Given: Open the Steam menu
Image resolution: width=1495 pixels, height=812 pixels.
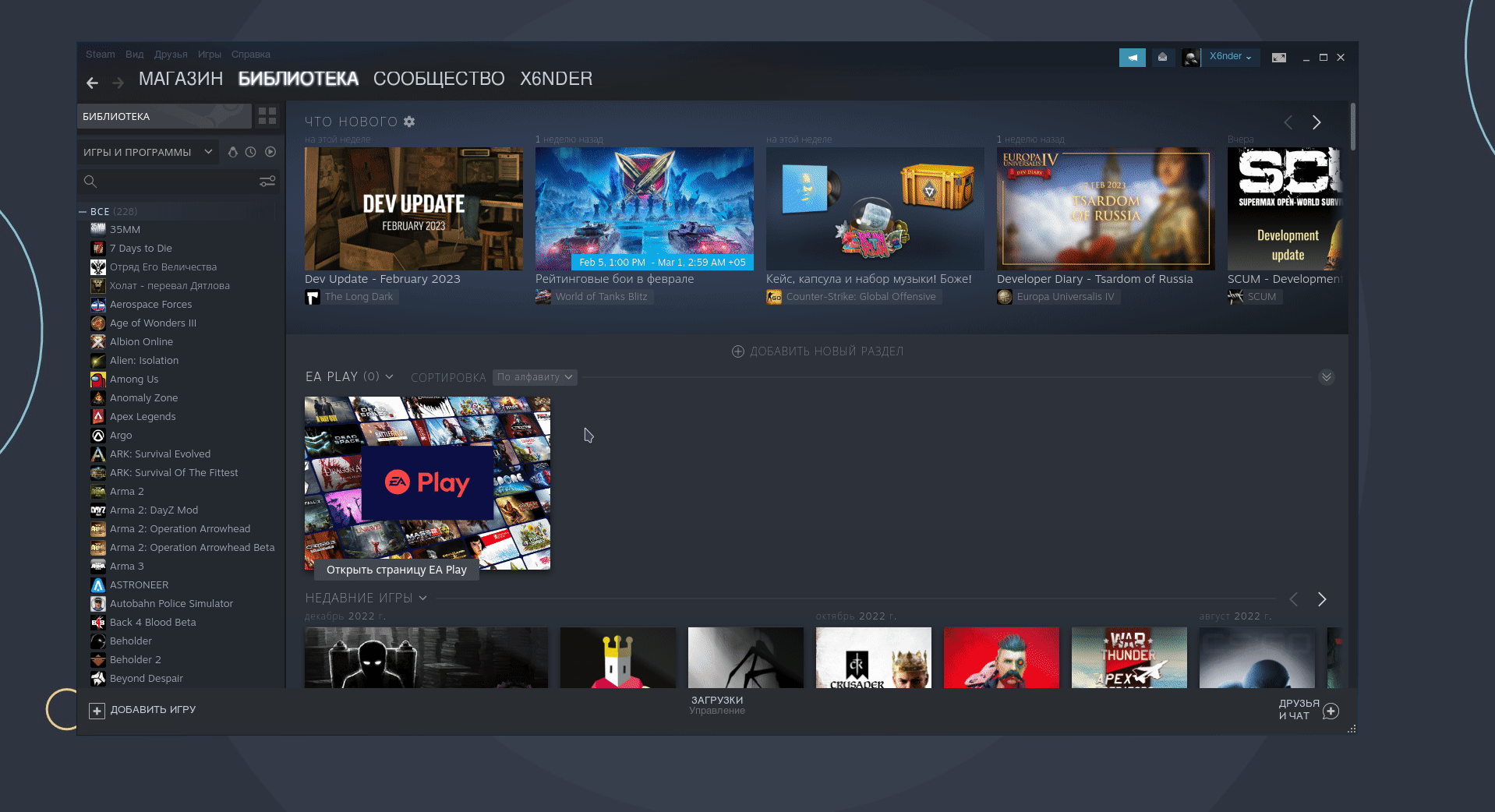Looking at the screenshot, I should pos(101,55).
